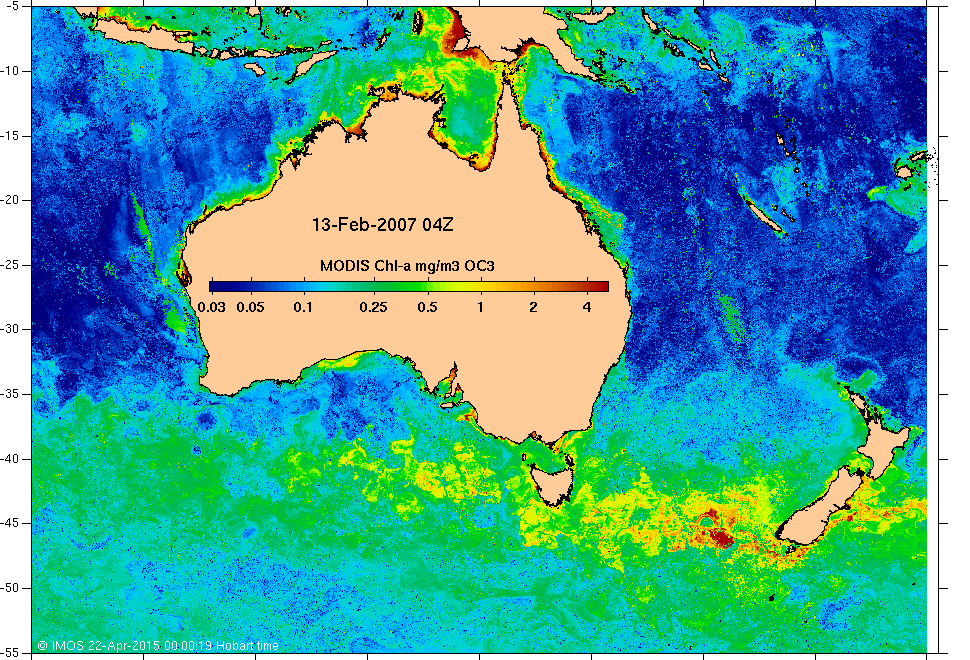Viewport: 970px width, 660px height.
Task: Click the IMOS copyright timestamp text
Action: coord(158,646)
